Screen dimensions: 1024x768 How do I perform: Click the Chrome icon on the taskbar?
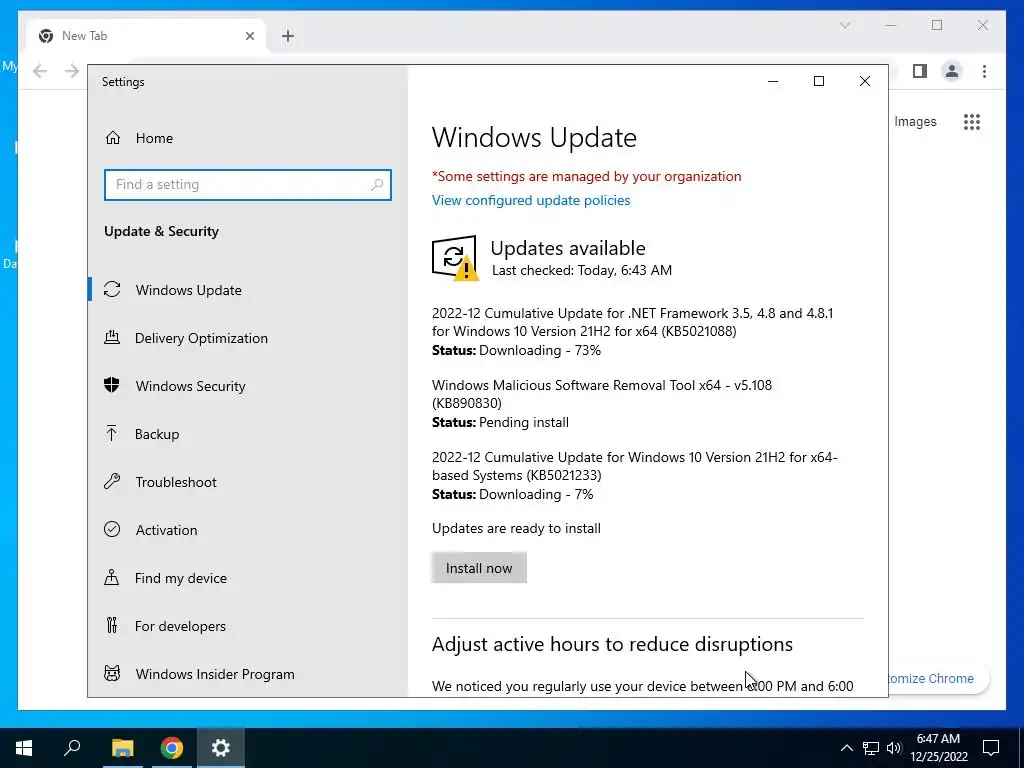coord(172,748)
